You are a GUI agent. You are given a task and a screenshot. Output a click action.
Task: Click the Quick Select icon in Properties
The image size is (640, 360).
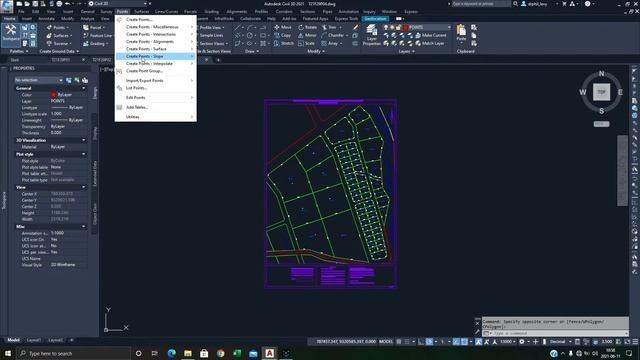[85, 80]
